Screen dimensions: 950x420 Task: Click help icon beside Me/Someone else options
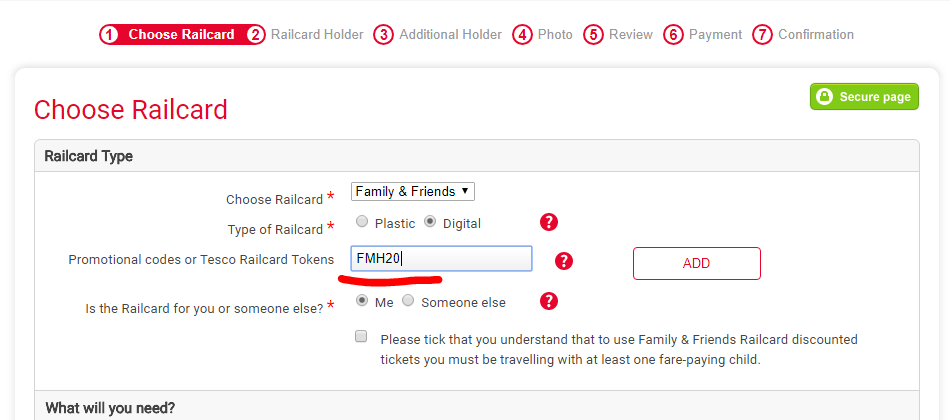pyautogui.click(x=548, y=301)
